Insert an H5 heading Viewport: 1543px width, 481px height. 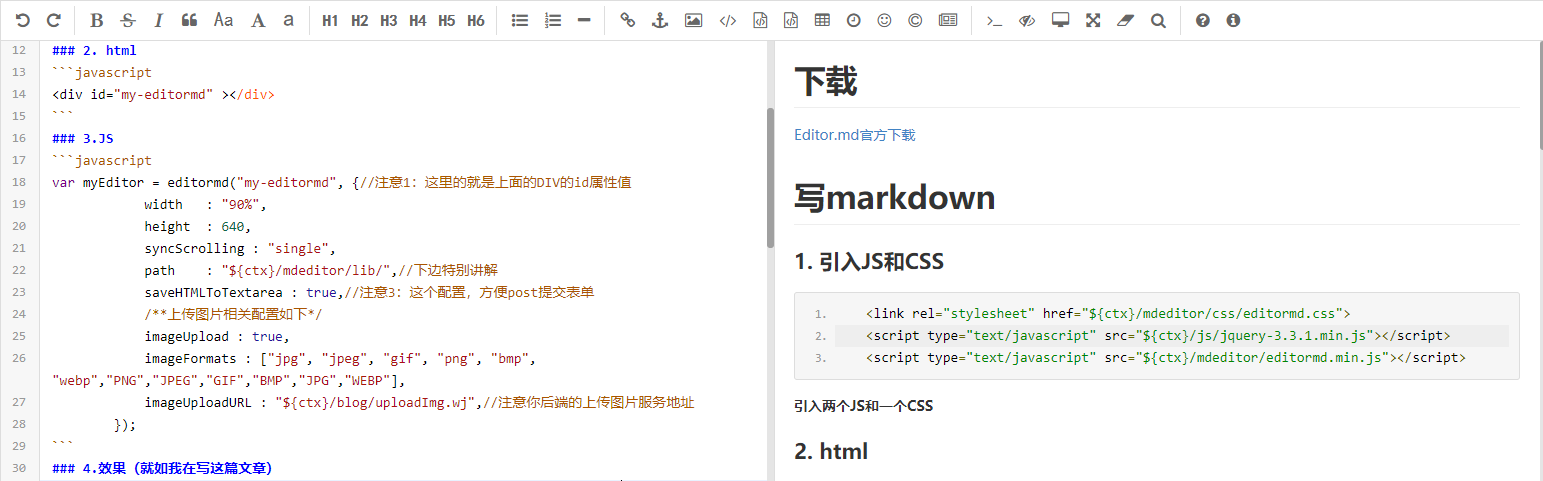click(447, 20)
